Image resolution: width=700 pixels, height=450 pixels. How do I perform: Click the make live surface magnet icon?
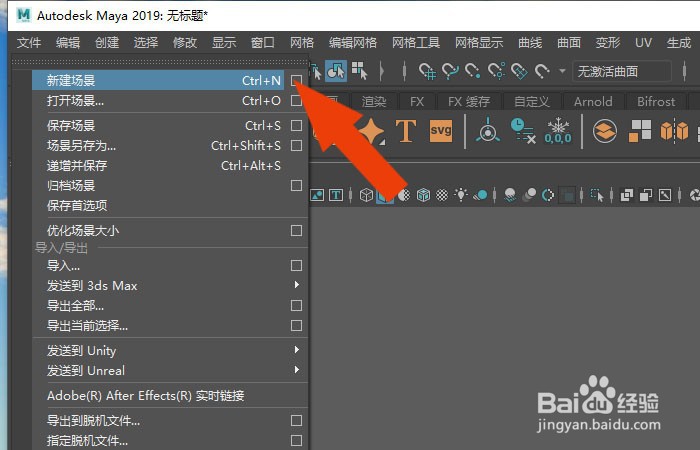pyautogui.click(x=542, y=71)
